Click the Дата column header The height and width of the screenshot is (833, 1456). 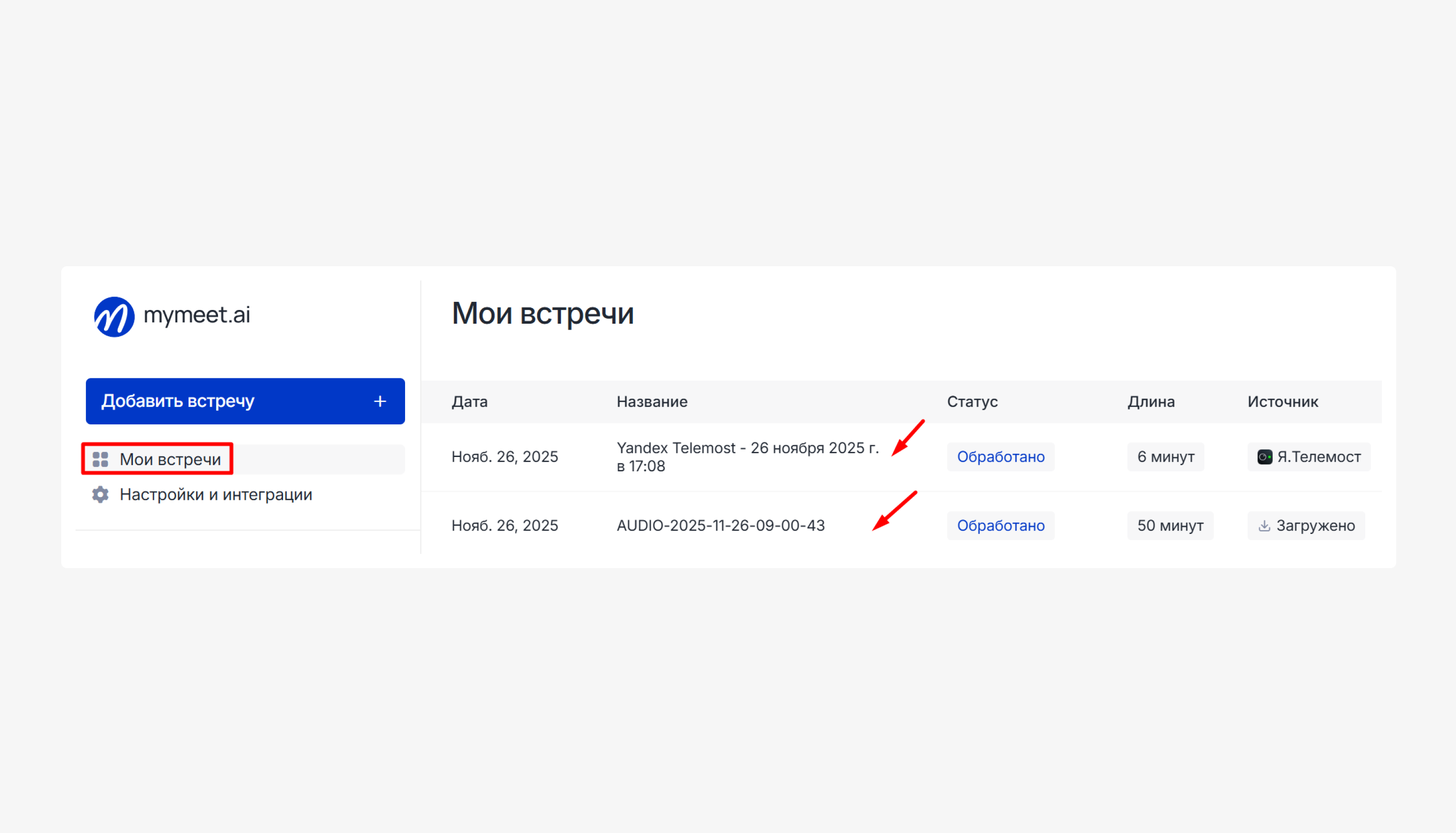(469, 402)
